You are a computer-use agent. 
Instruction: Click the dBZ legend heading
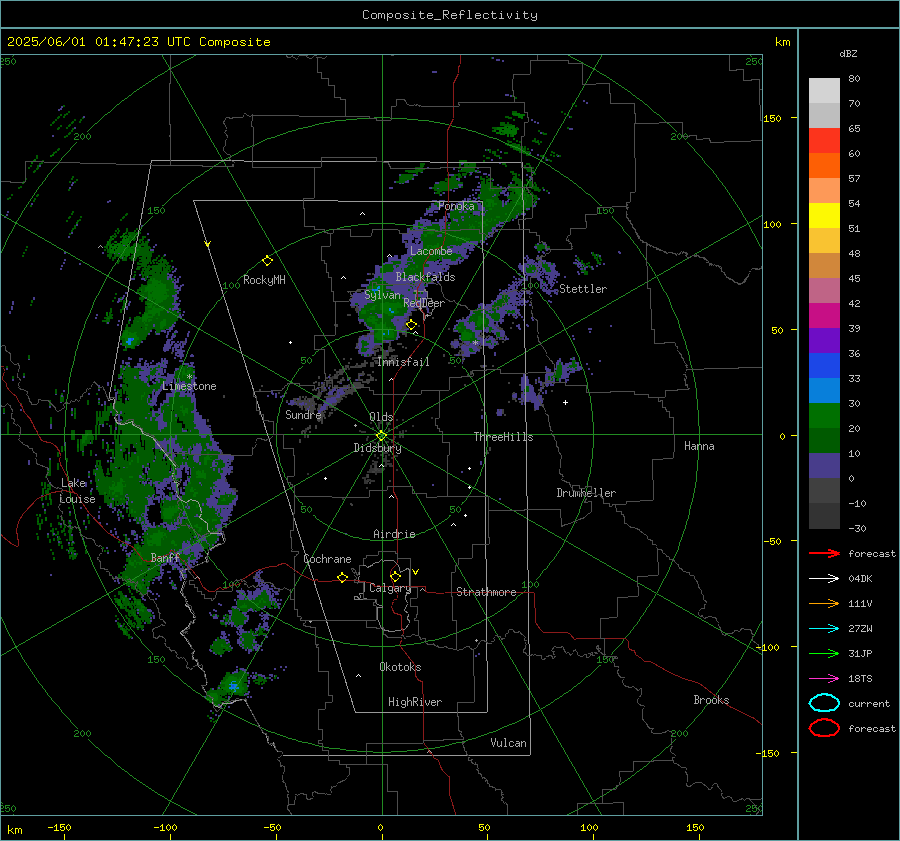click(x=848, y=53)
